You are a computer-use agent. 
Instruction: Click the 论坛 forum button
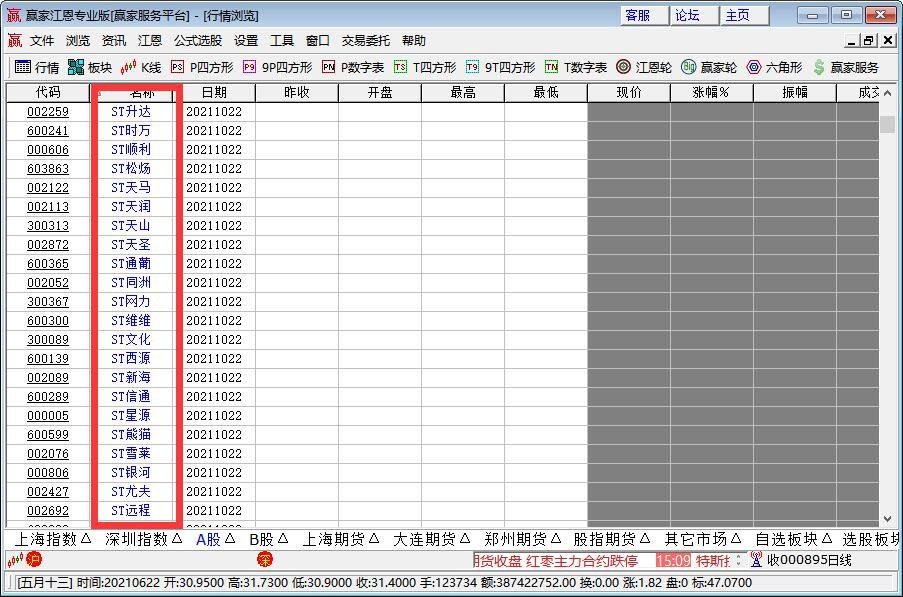click(x=695, y=15)
